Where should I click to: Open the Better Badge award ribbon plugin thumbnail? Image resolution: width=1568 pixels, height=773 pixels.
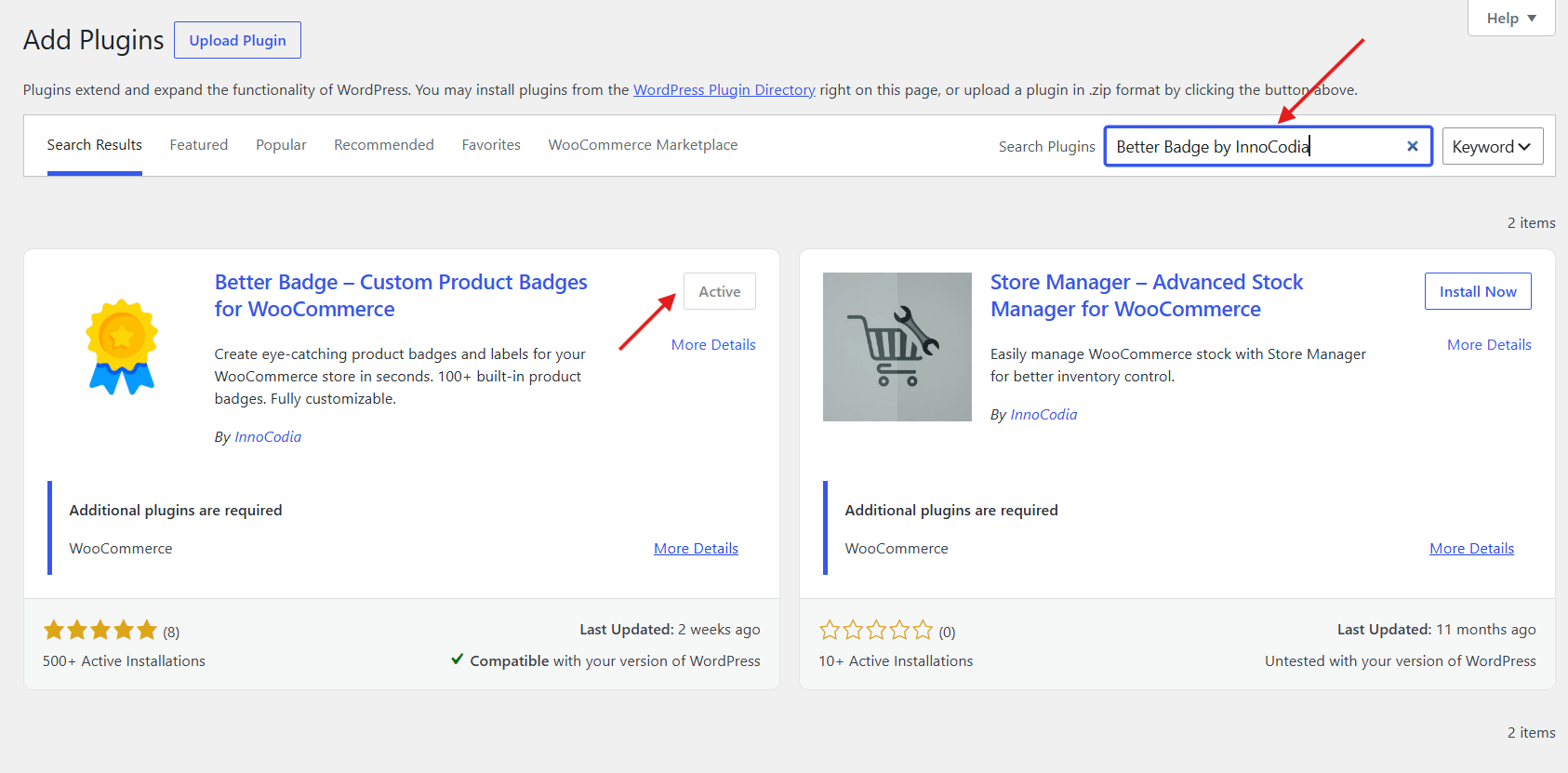coord(122,346)
